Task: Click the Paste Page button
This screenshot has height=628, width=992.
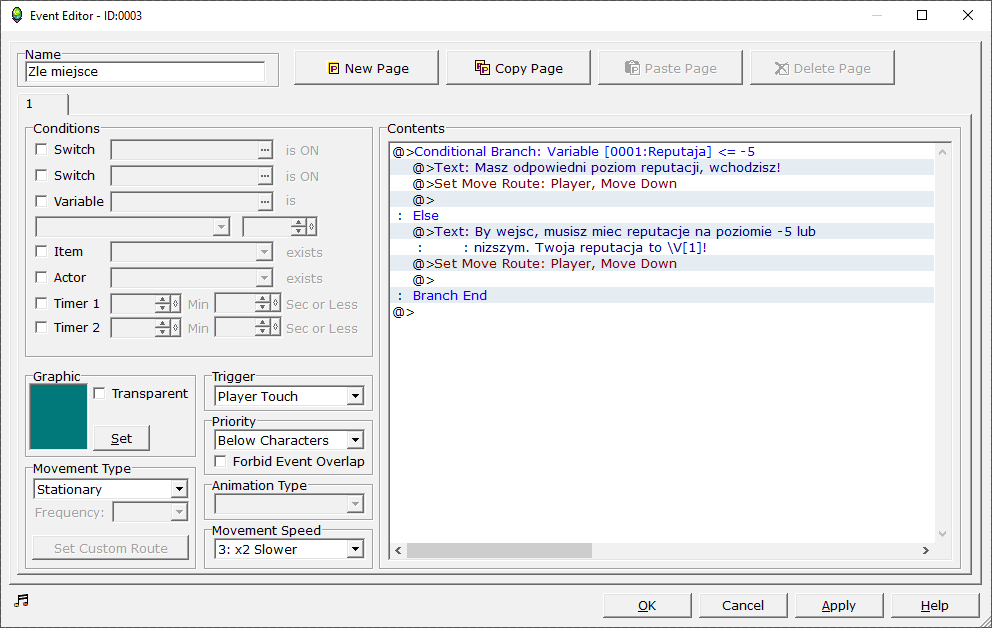Action: [670, 68]
